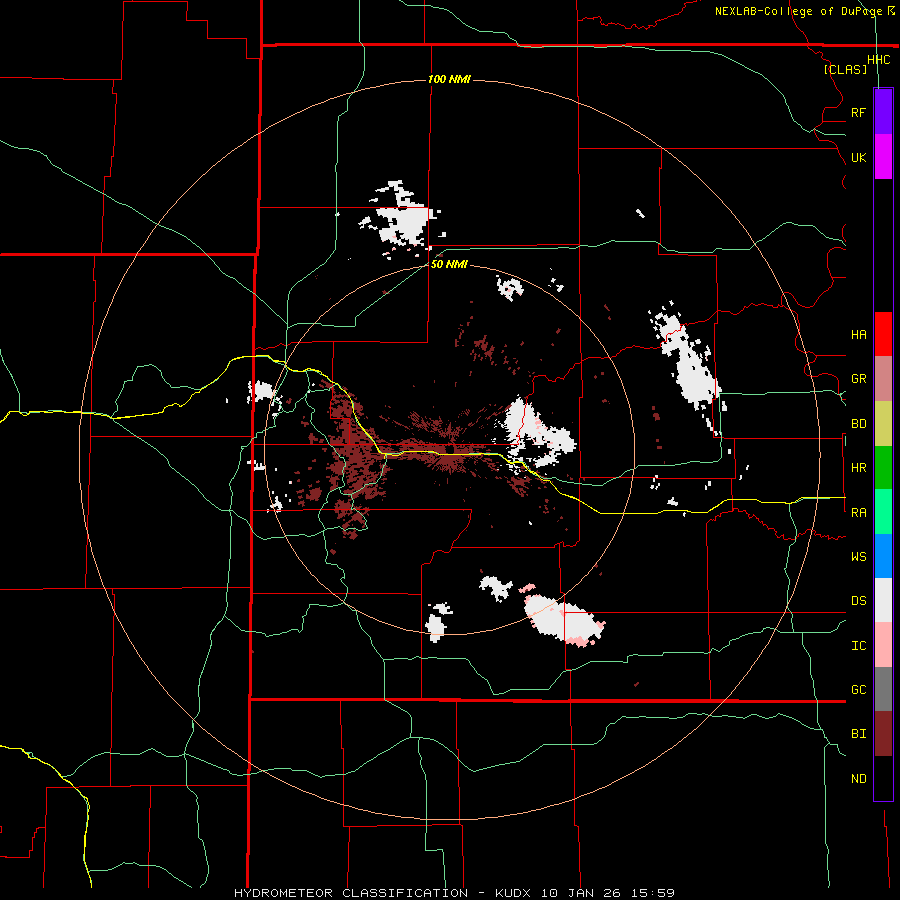The width and height of the screenshot is (900, 900).
Task: Click the HR green legend swatch
Action: pyautogui.click(x=883, y=468)
